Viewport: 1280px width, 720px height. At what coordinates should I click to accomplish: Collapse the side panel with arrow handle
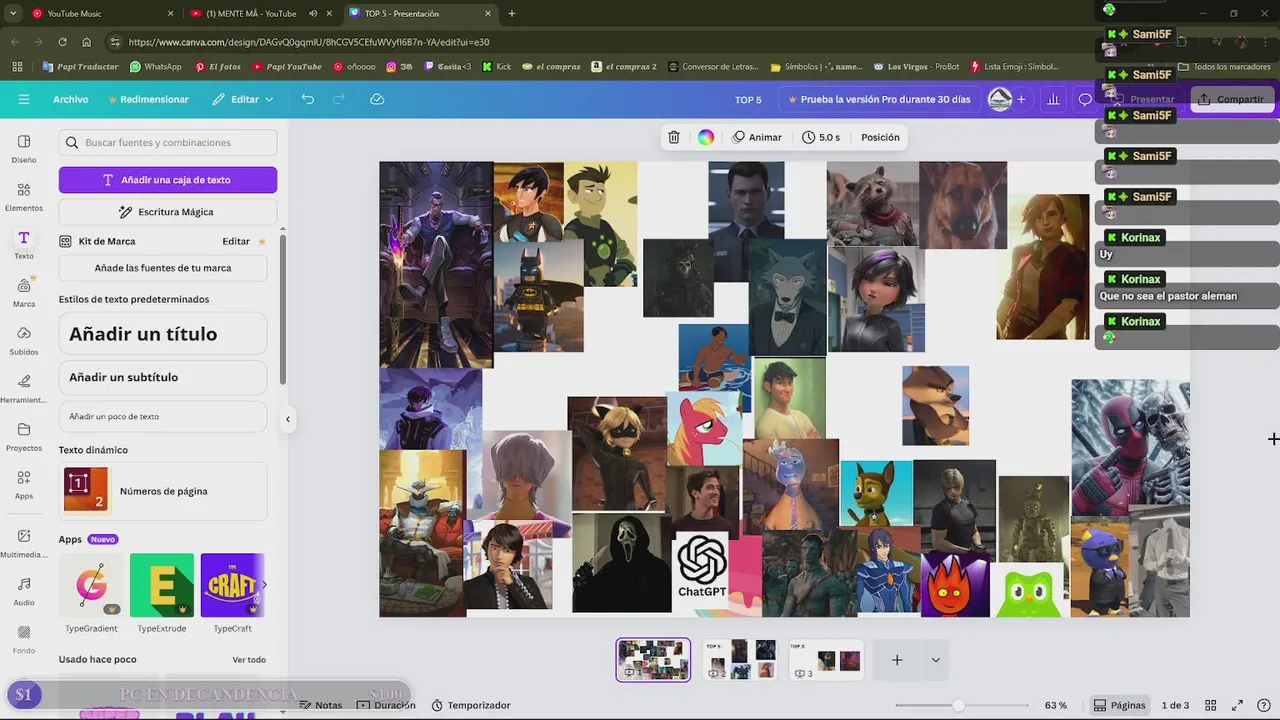pyautogui.click(x=288, y=419)
